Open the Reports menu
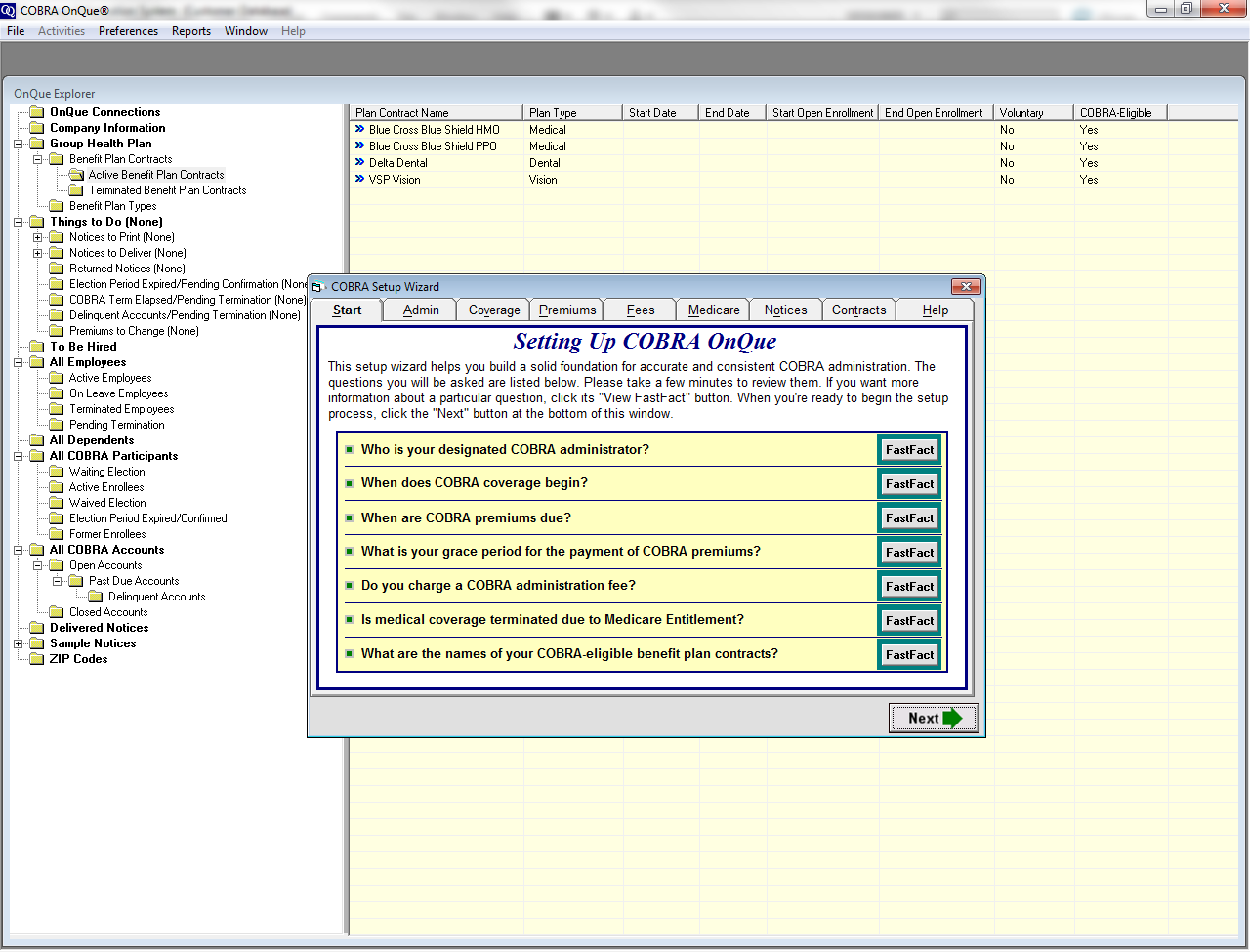This screenshot has height=952, width=1250. click(x=191, y=31)
